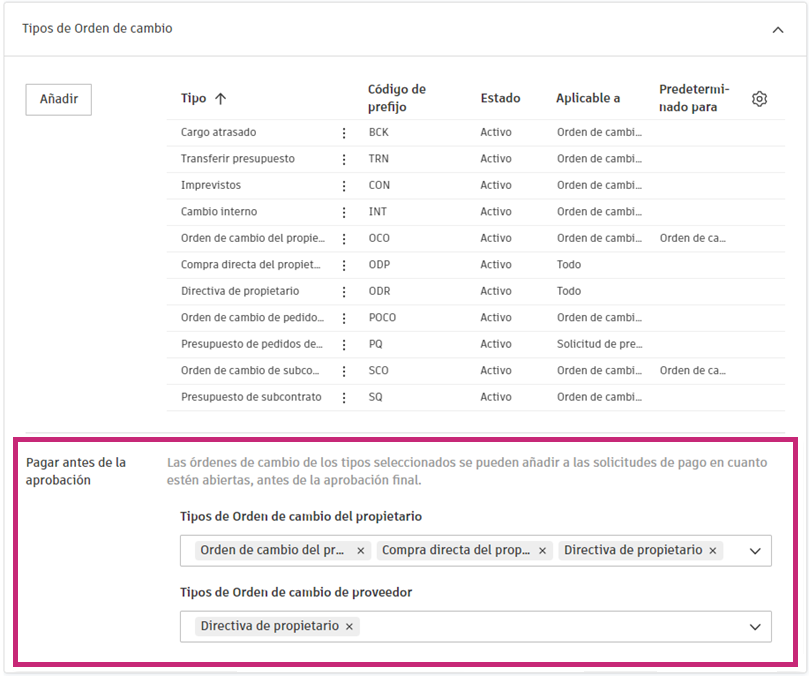Open the row actions menu for Imprevistos

point(345,185)
